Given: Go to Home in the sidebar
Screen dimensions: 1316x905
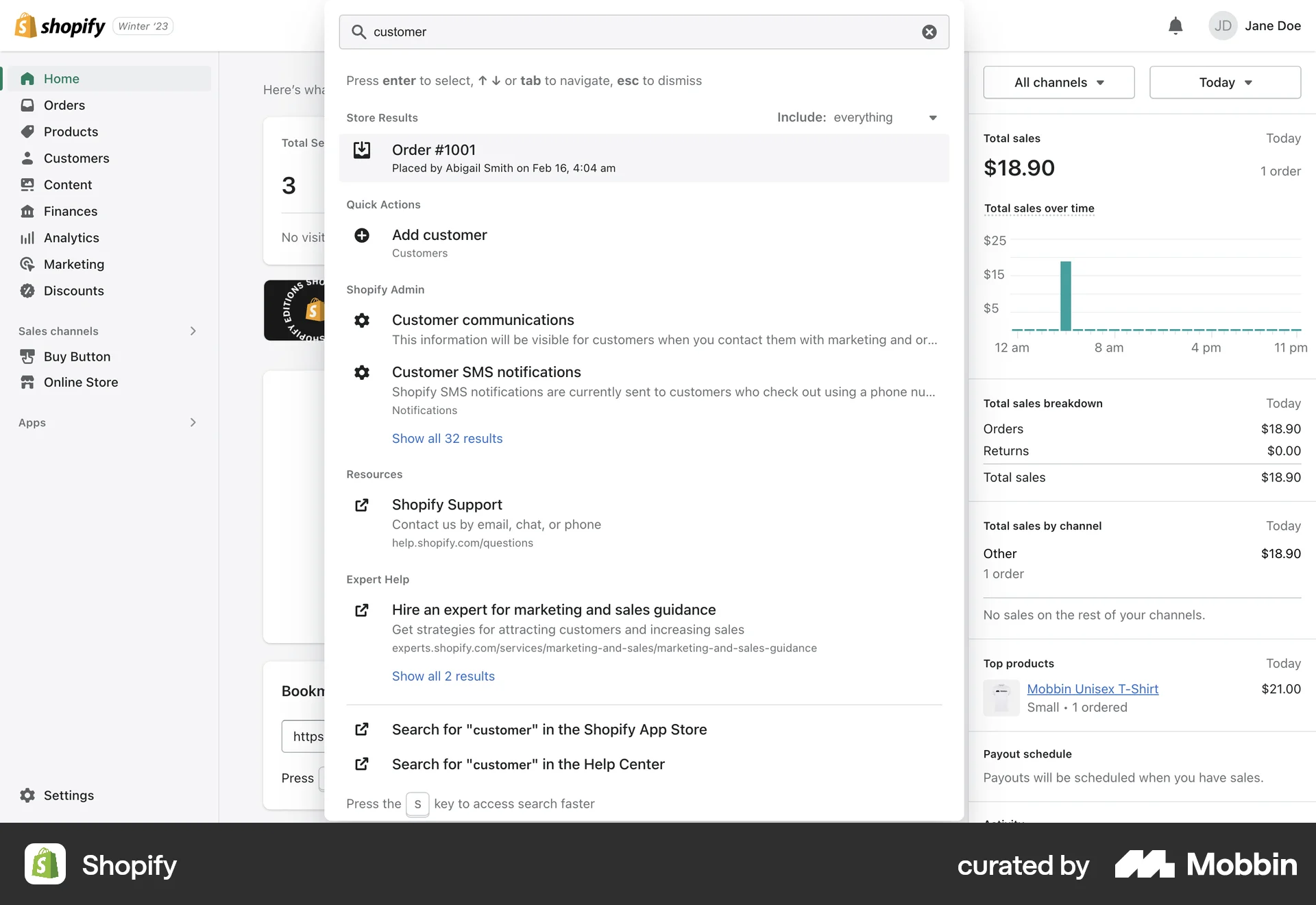Looking at the screenshot, I should pyautogui.click(x=61, y=78).
